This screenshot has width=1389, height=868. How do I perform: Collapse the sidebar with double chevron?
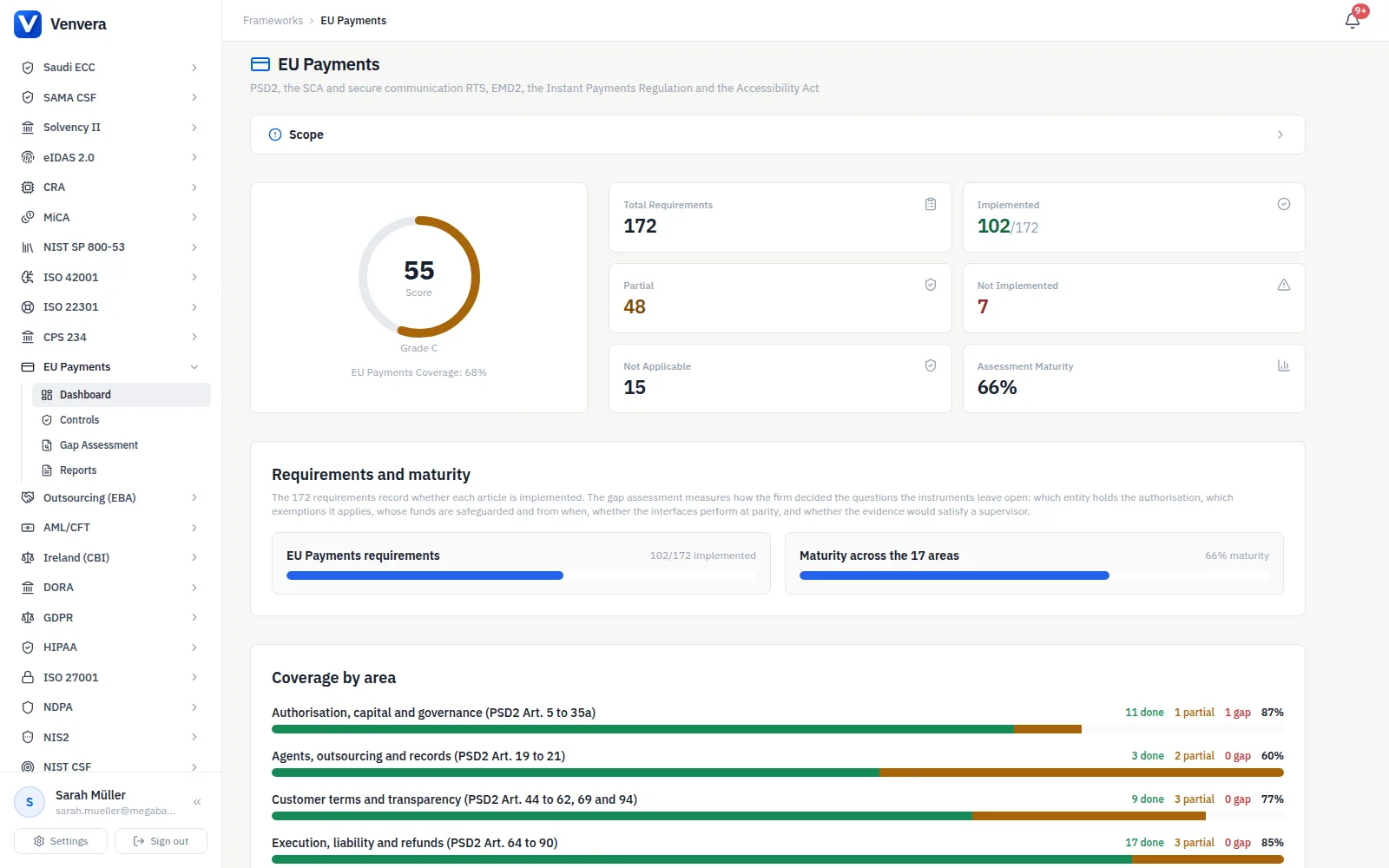click(197, 802)
